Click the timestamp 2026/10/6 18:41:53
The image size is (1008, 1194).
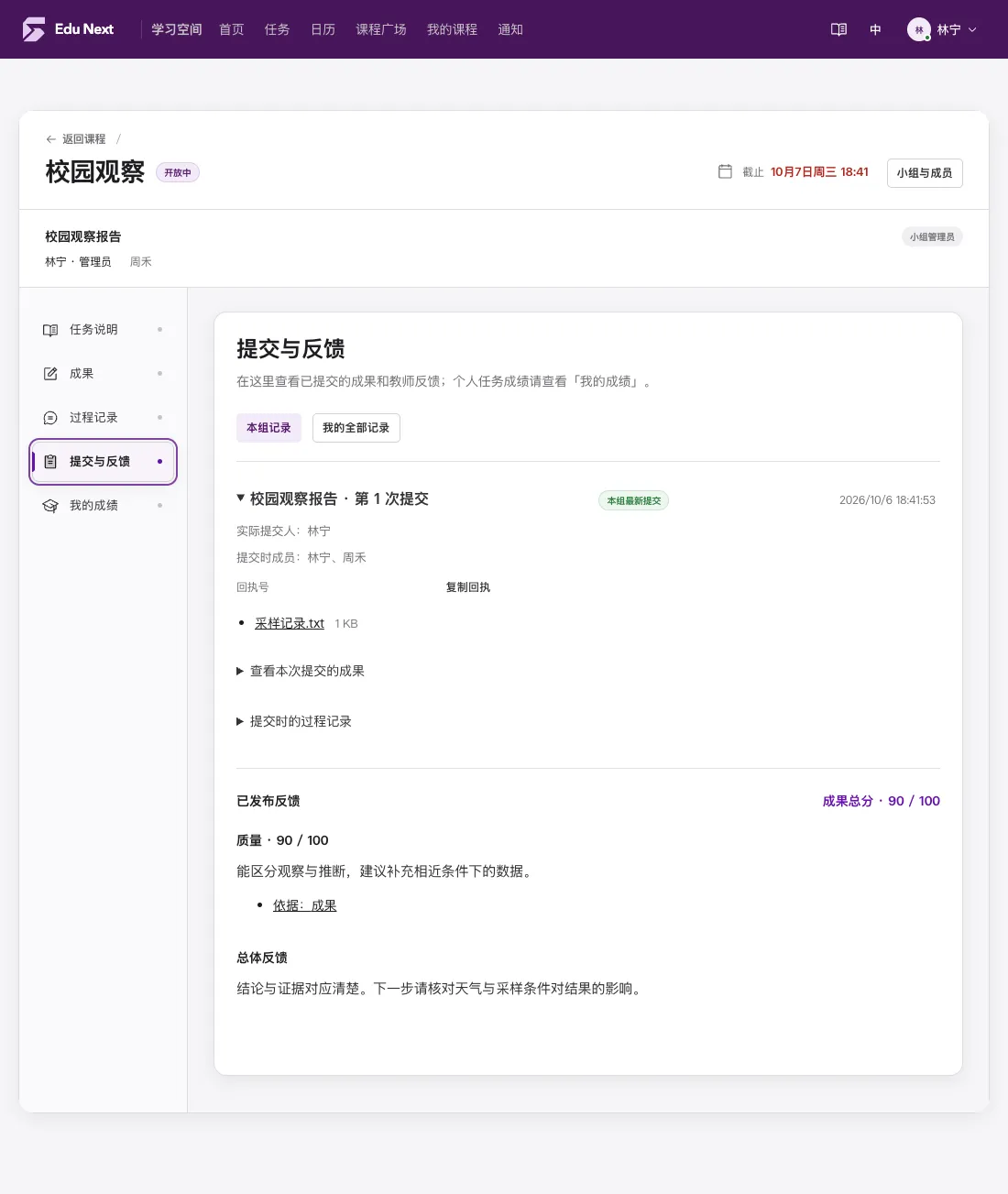[x=887, y=500]
